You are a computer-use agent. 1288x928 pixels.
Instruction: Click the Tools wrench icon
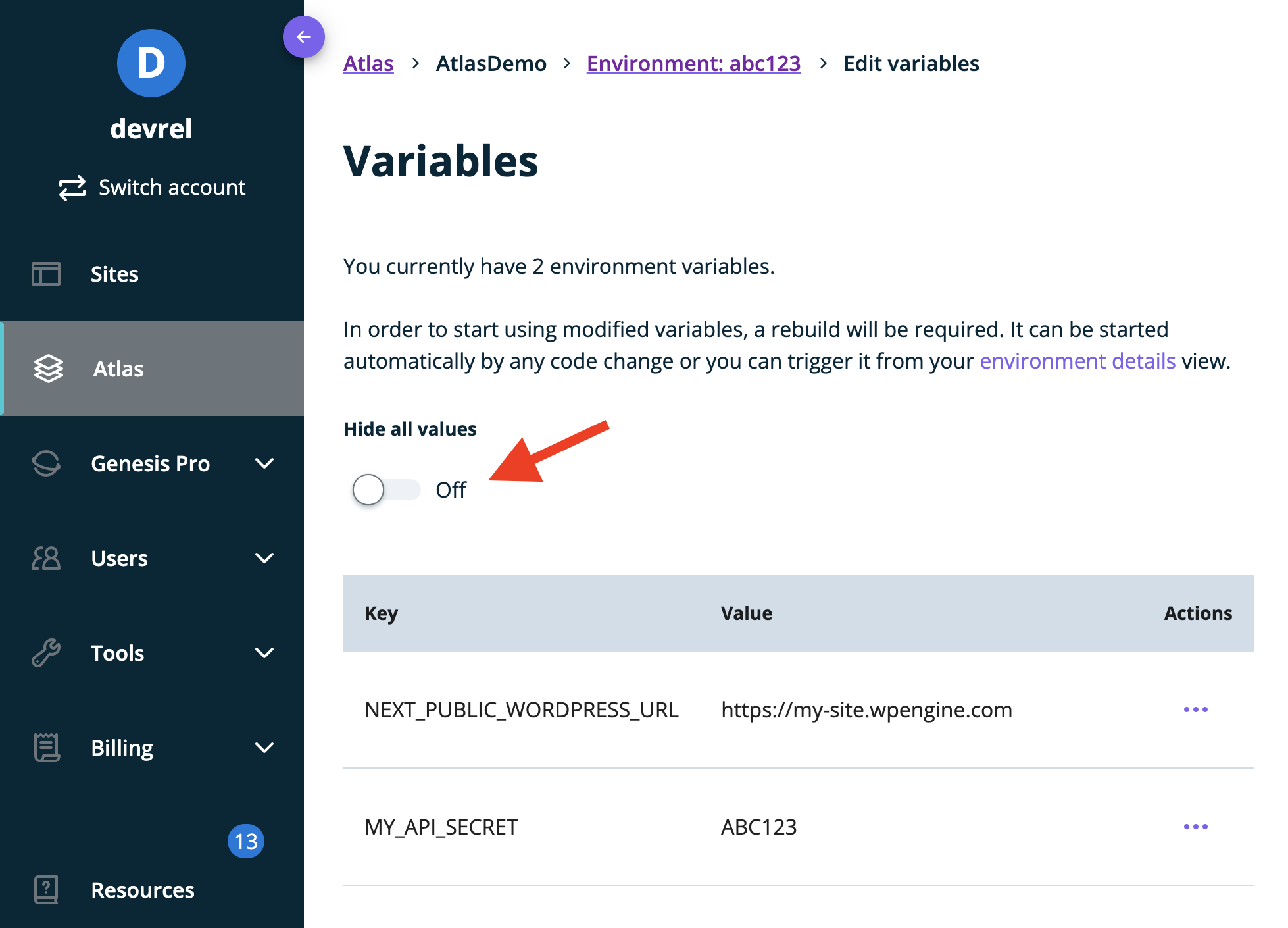tap(46, 653)
